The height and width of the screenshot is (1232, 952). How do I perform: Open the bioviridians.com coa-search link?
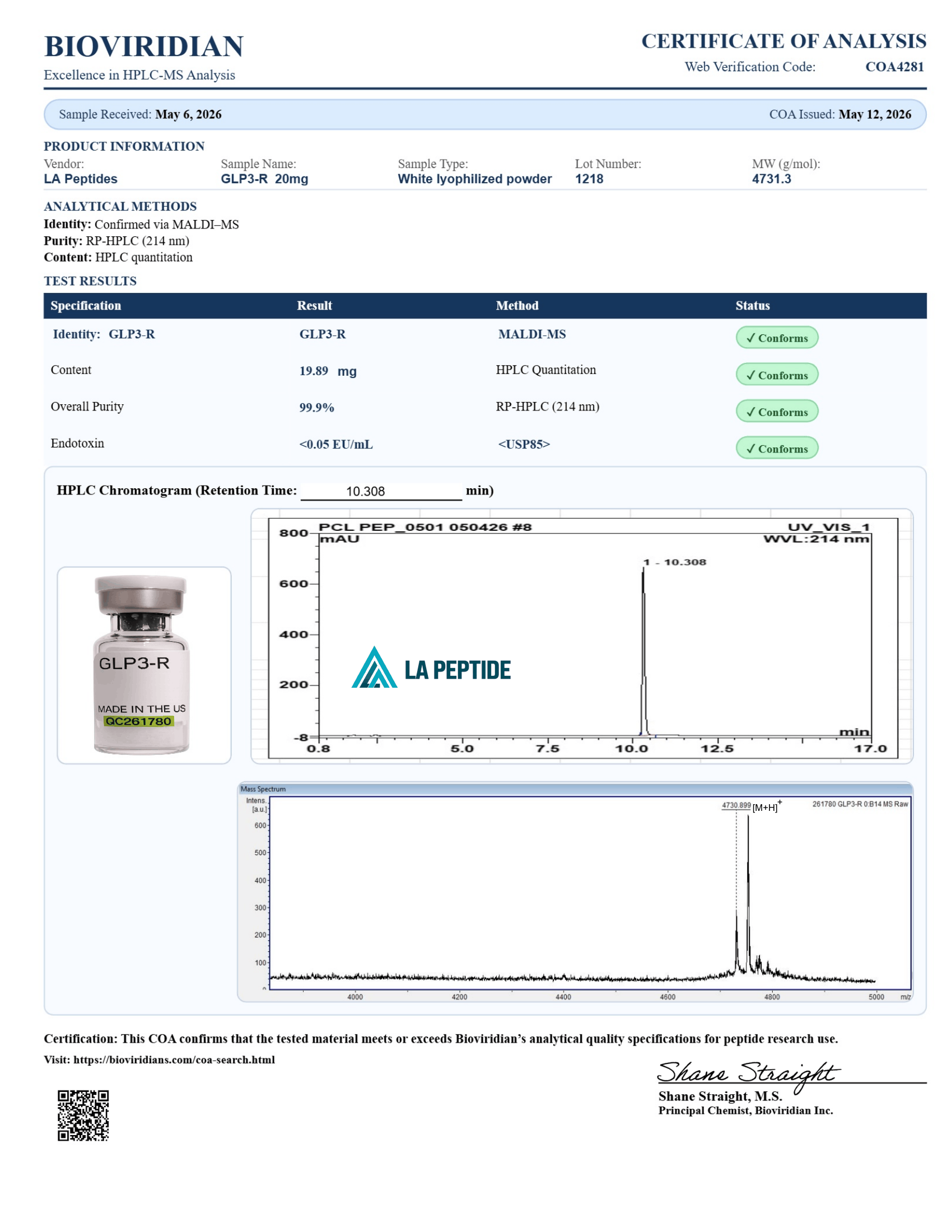pyautogui.click(x=174, y=1060)
